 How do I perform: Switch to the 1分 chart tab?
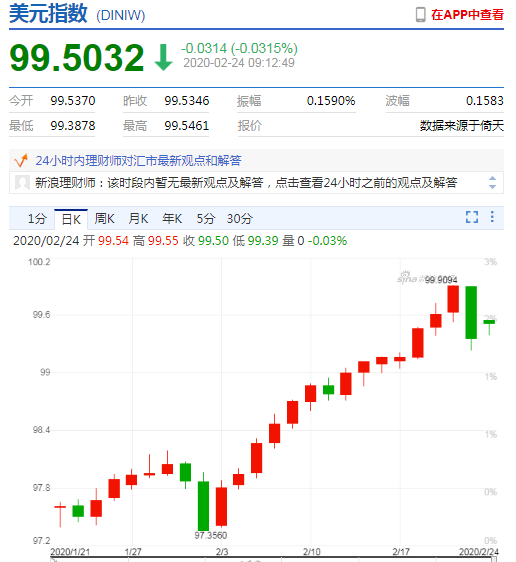[37, 218]
